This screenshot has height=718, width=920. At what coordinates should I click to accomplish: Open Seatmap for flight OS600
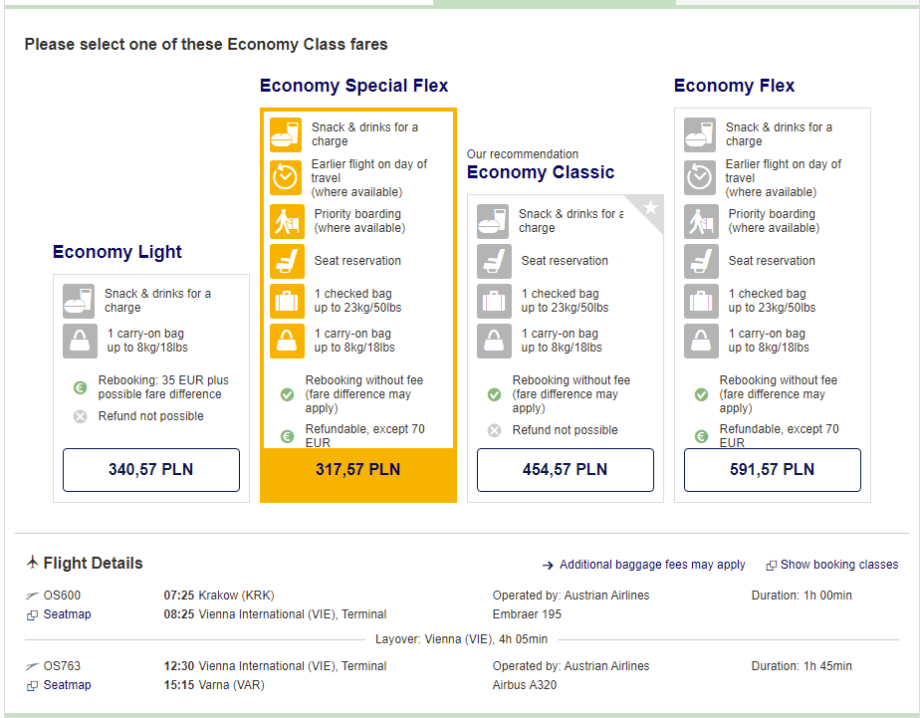coord(66,614)
